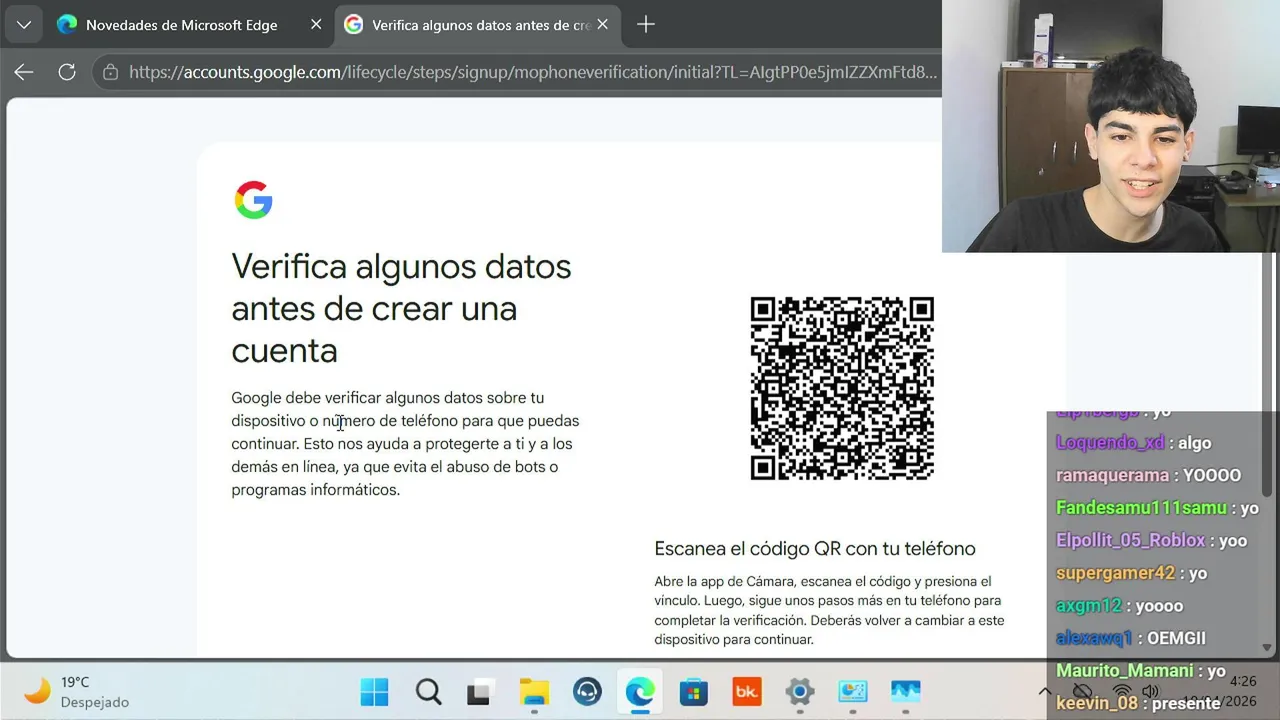
Task: Click chat message from alexawq1
Action: pyautogui.click(x=1130, y=638)
